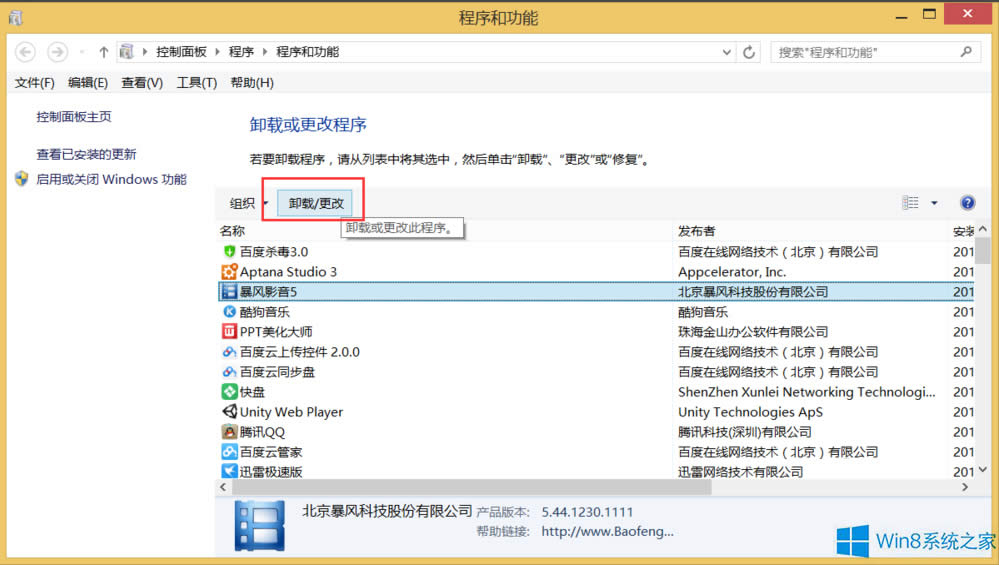Screen dimensions: 999x565
Task: Click the 程序 breadcrumb segment
Action: coord(241,52)
